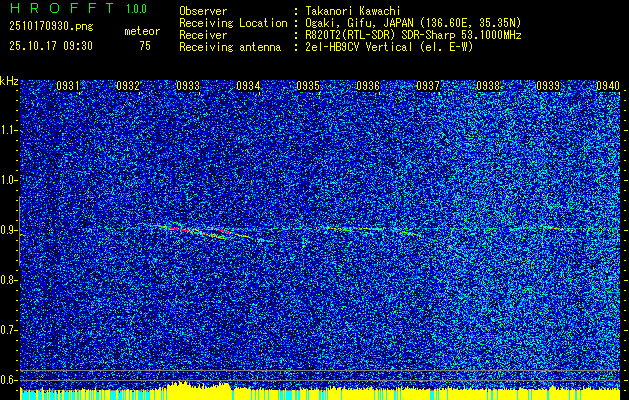Click the meteor count value 75
Screen dimensions: 629x400
(x=145, y=46)
